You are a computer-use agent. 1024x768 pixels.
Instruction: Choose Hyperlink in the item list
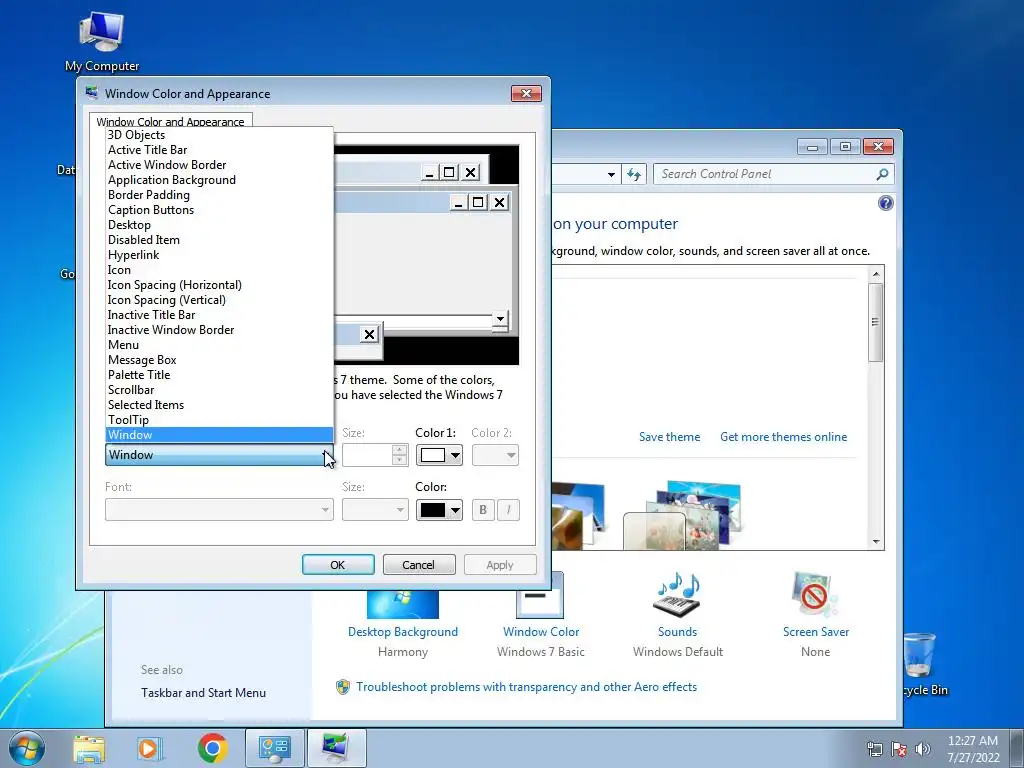[x=219, y=255]
